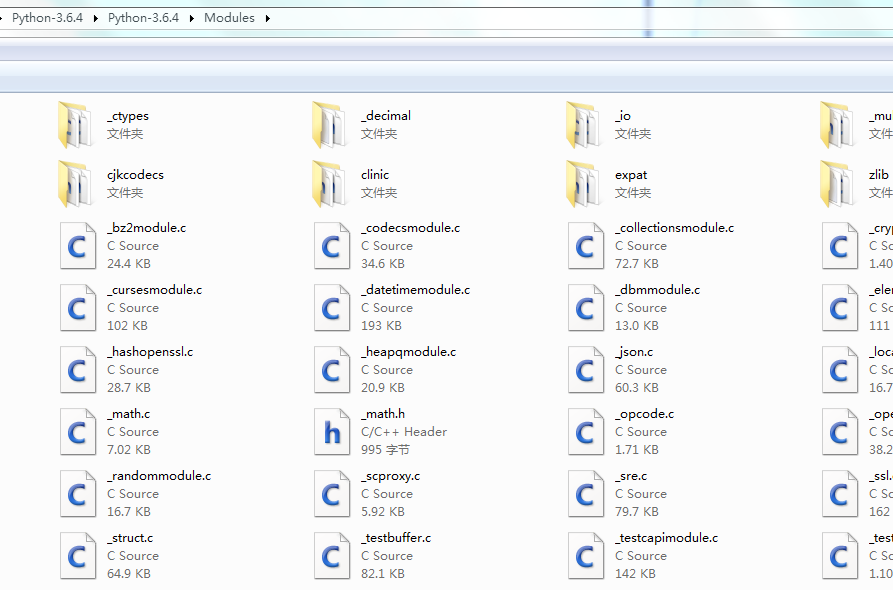Click the _sre.c file name
This screenshot has height=590, width=893.
click(x=631, y=476)
